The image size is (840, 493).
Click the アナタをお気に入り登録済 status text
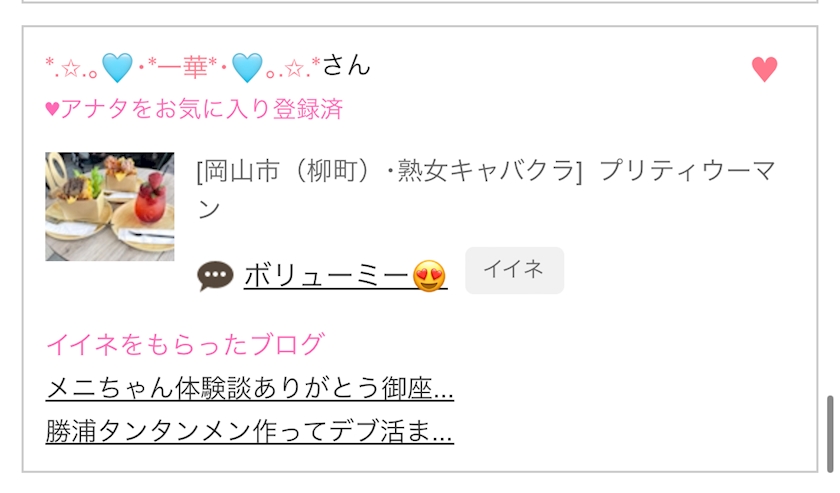pyautogui.click(x=201, y=109)
